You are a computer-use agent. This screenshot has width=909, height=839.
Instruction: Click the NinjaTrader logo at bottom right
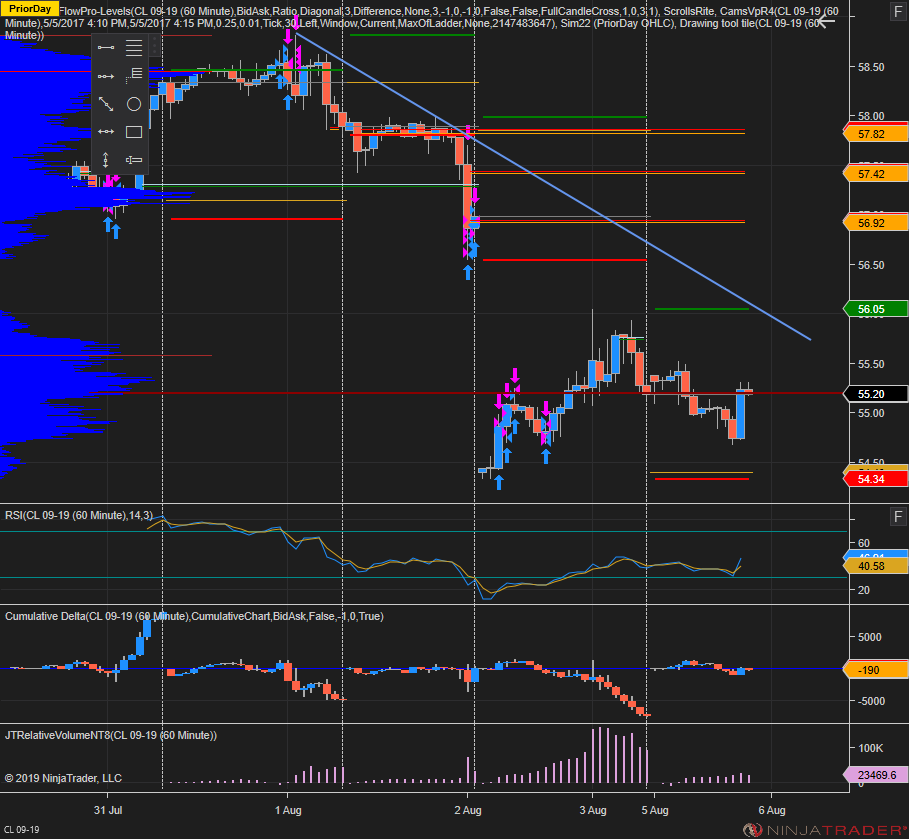[825, 830]
